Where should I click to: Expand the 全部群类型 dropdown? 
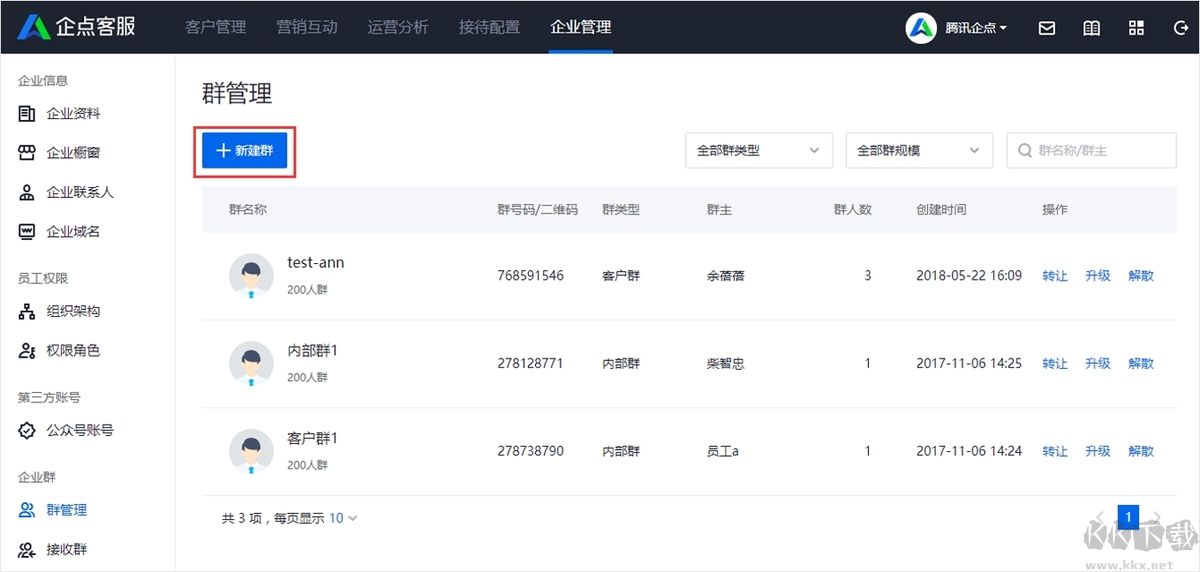click(x=758, y=151)
